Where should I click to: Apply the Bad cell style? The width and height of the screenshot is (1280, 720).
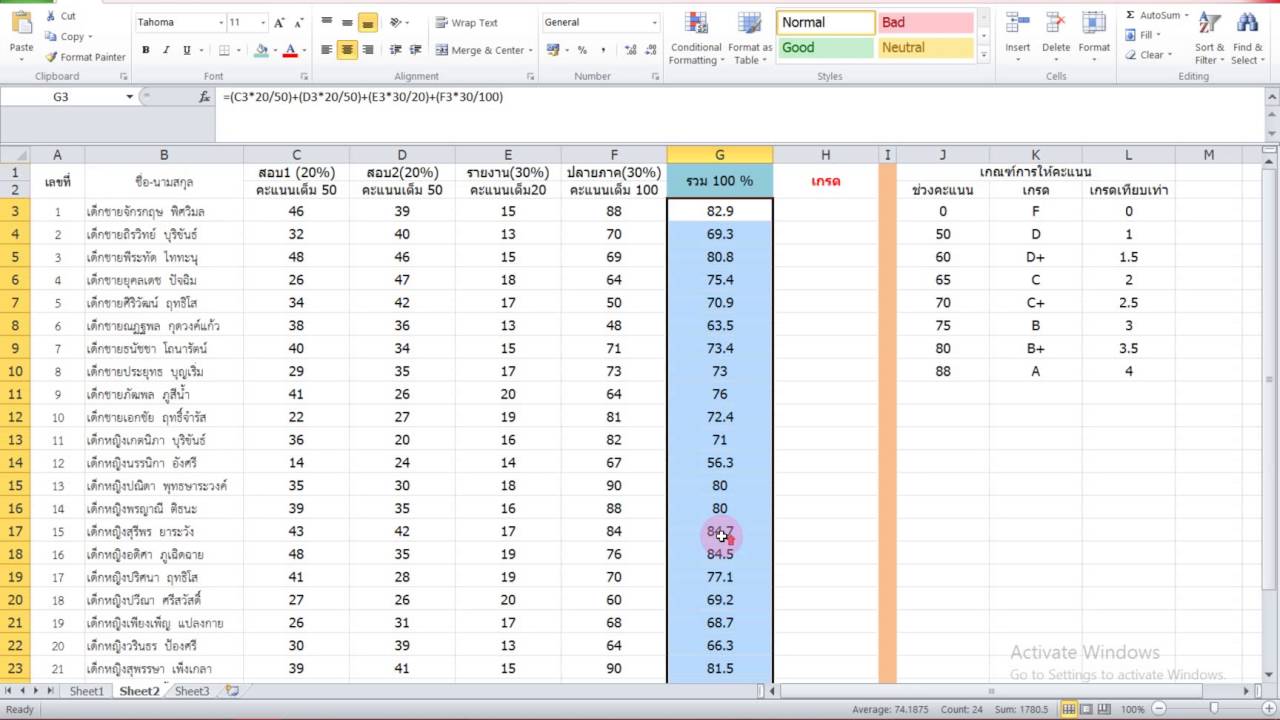coord(926,22)
